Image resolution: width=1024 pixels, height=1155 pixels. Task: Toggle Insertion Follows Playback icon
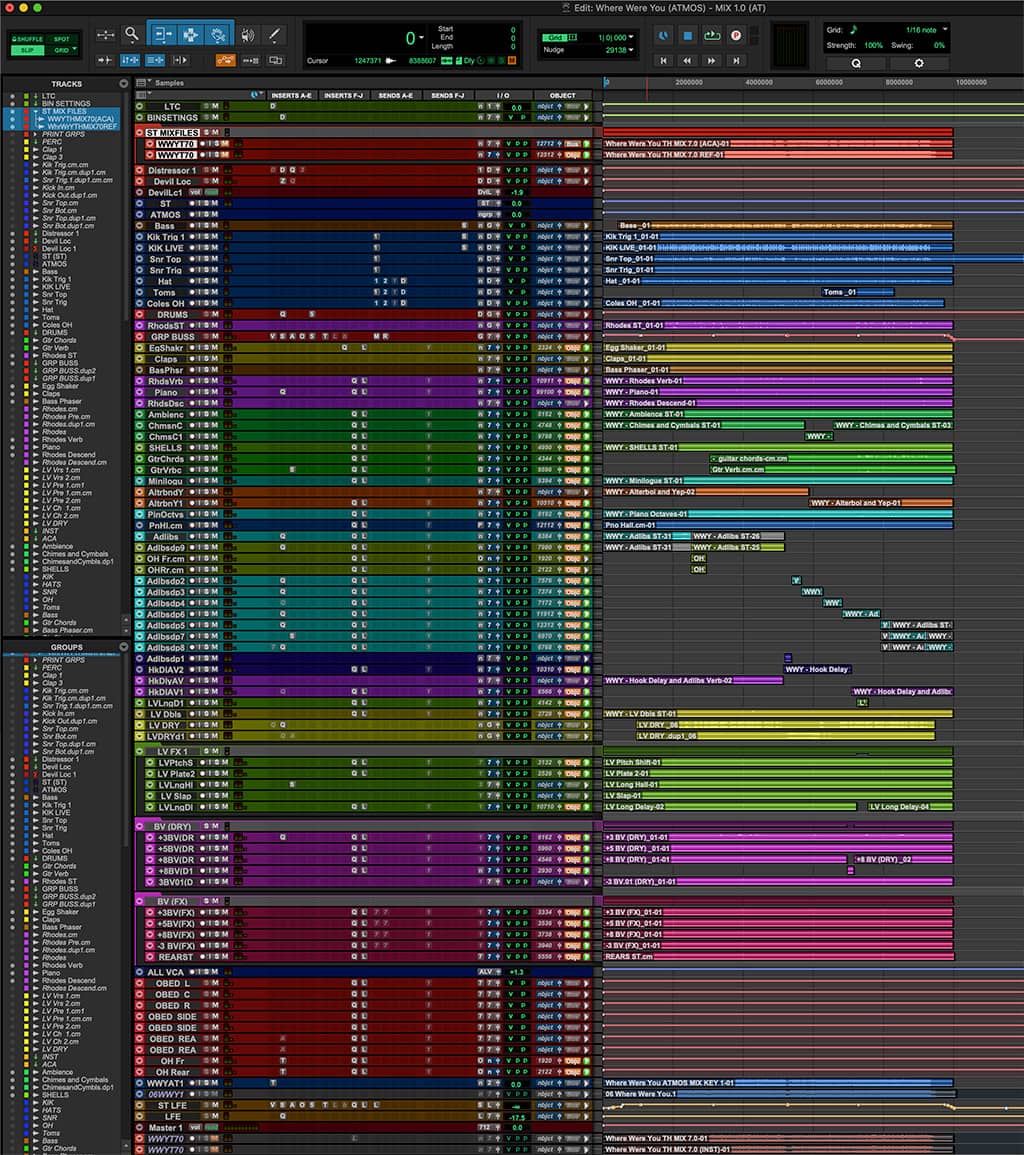click(x=180, y=60)
